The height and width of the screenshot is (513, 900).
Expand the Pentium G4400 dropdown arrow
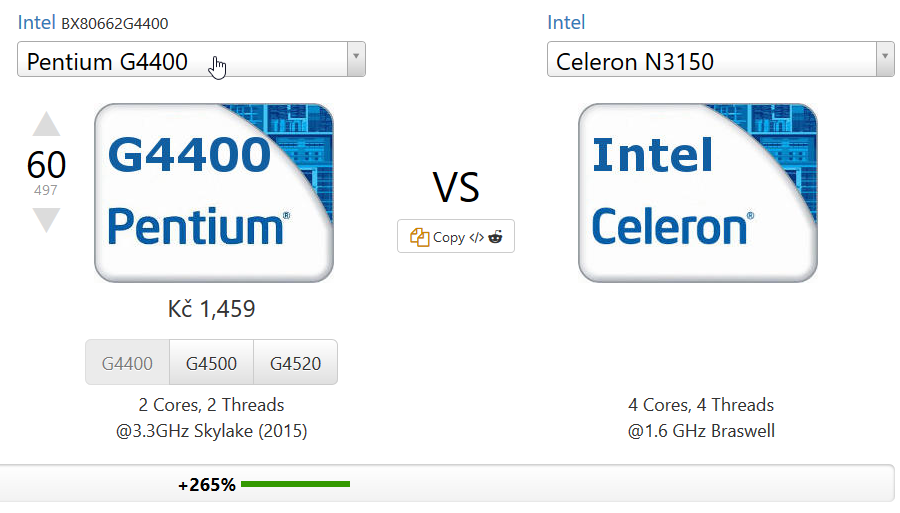[x=356, y=59]
